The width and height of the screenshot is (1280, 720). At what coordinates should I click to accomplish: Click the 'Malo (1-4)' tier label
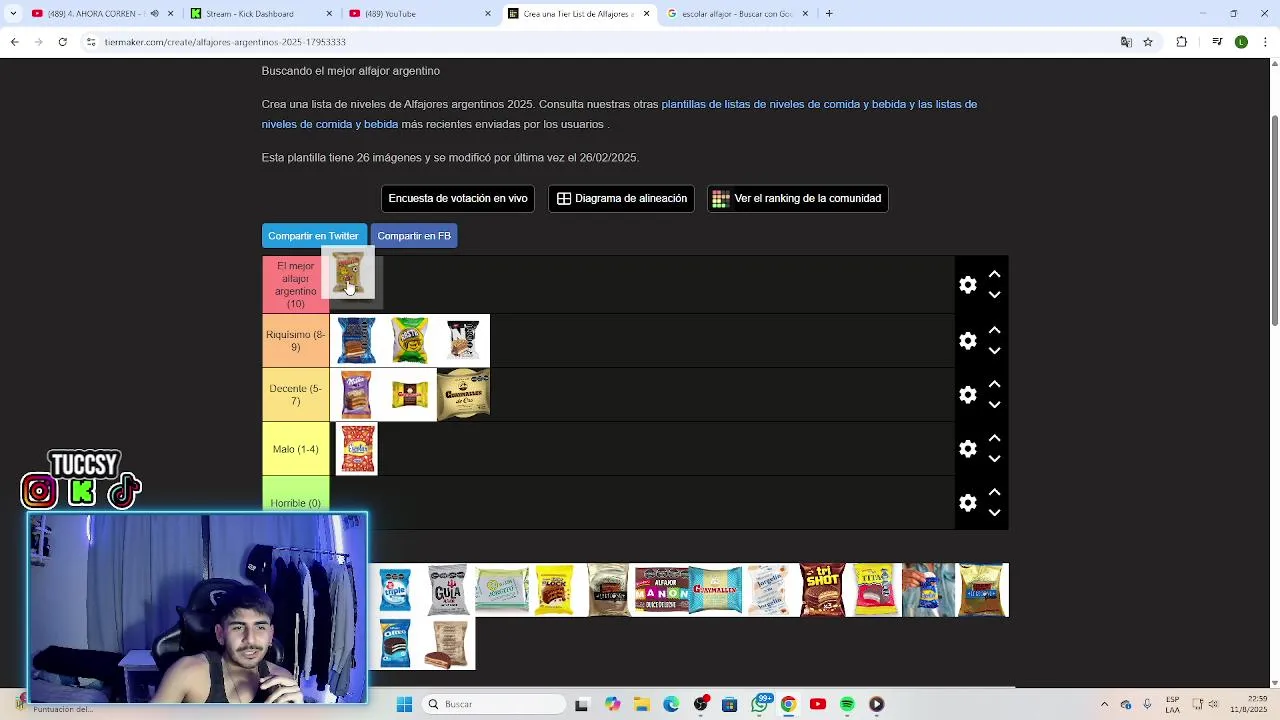296,449
